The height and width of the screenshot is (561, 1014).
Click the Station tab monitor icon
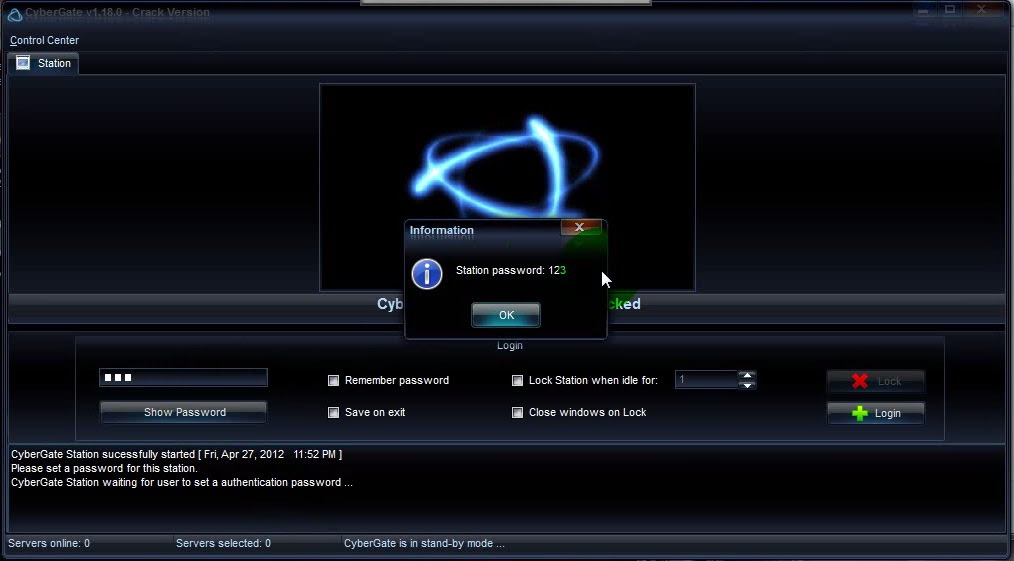point(23,63)
